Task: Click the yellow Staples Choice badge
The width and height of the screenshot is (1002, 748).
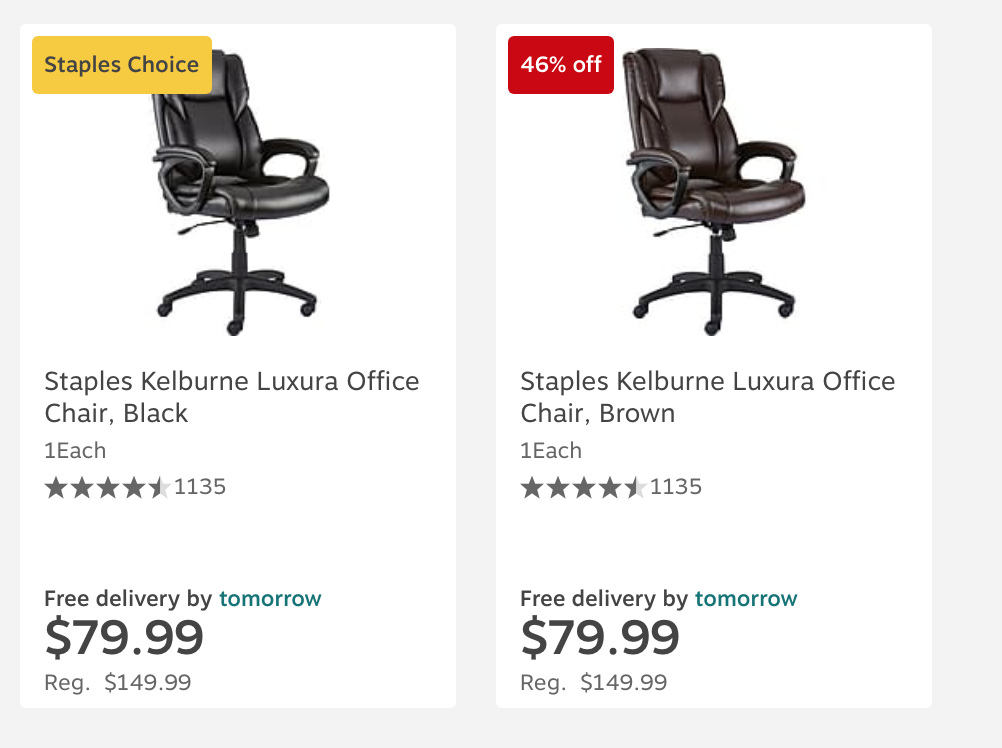Action: coord(121,65)
